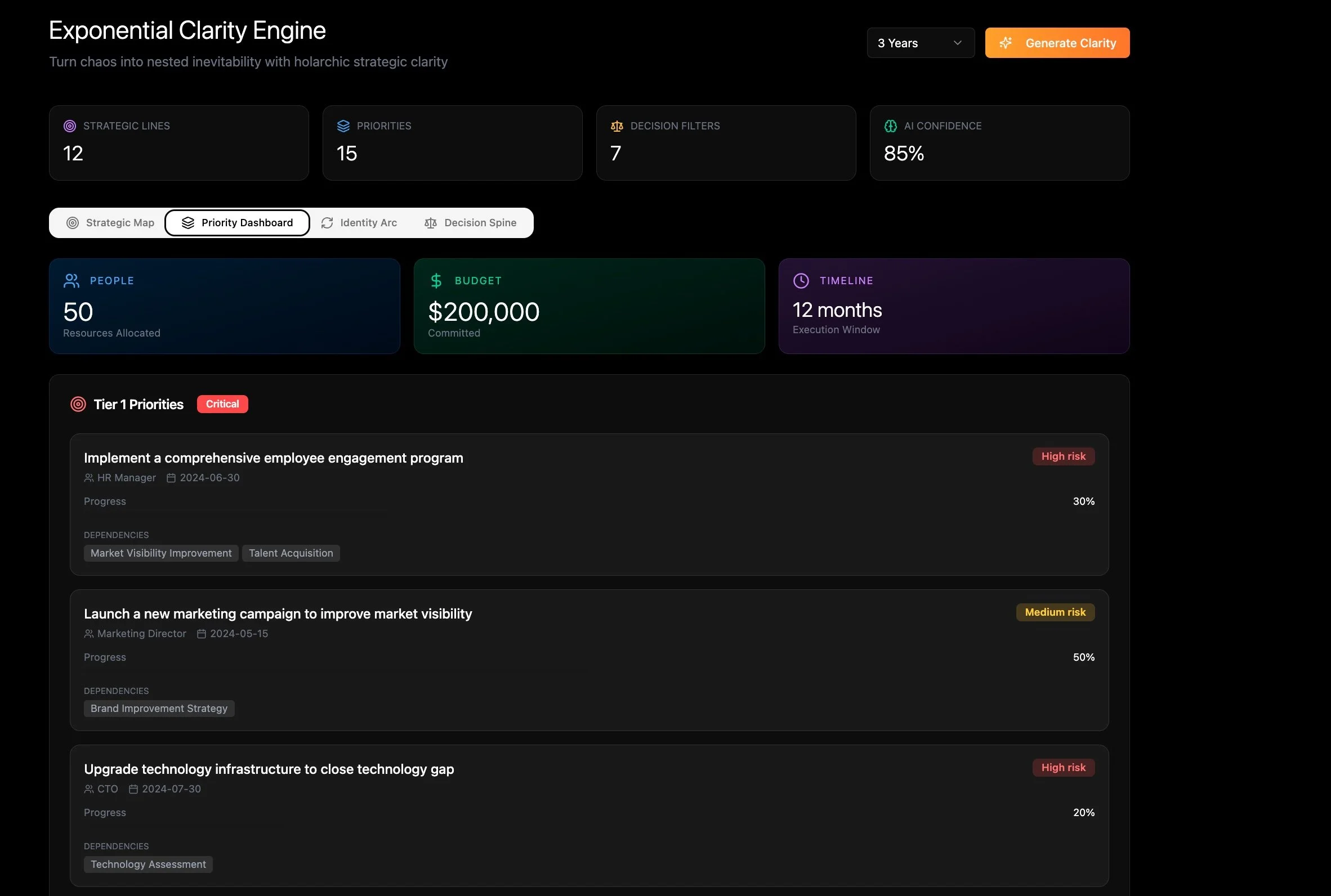Click the chevron arrow in the years selector
The image size is (1331, 896).
click(x=957, y=43)
